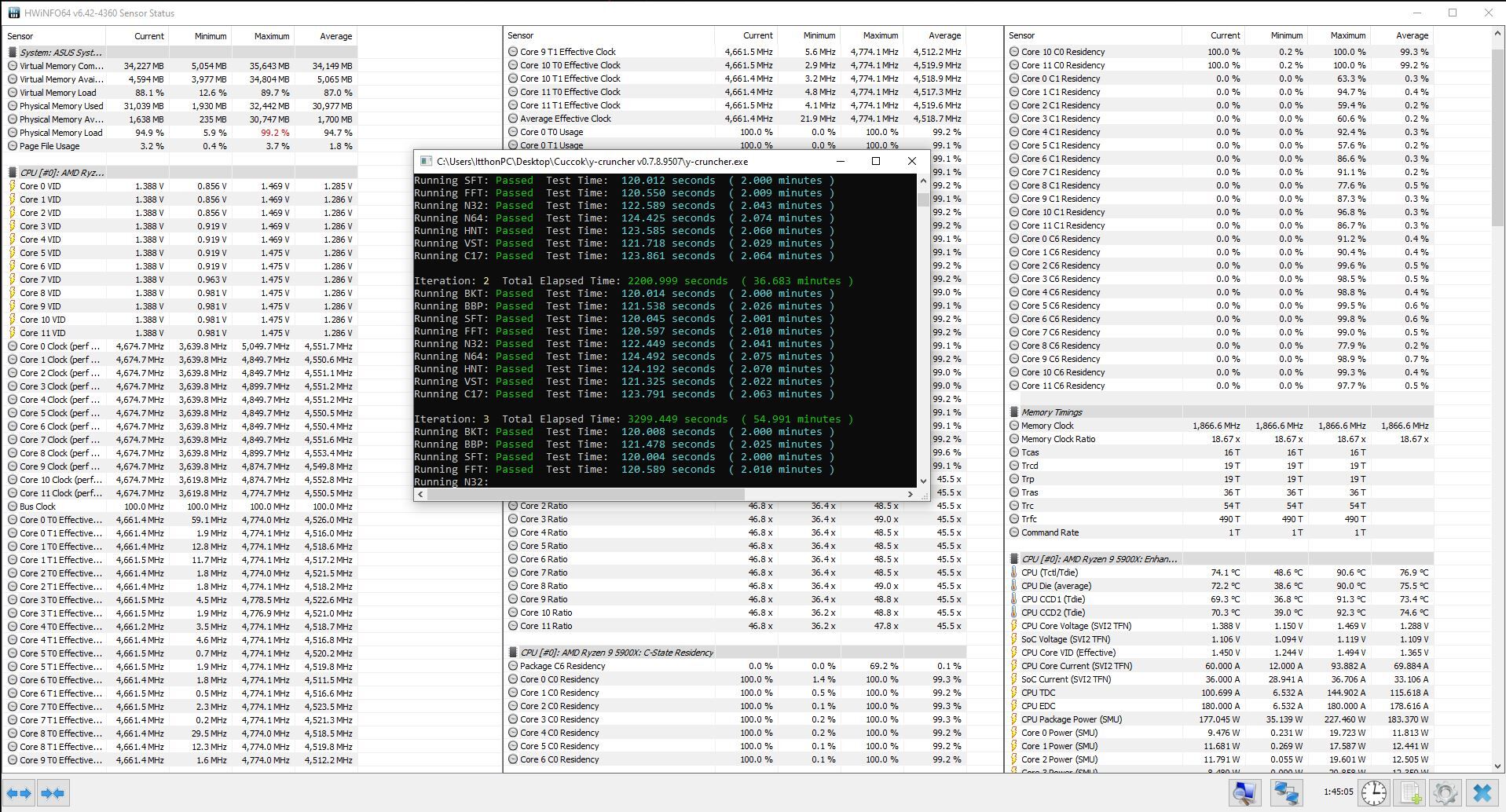Image resolution: width=1506 pixels, height=812 pixels.
Task: Click the 99.2 % Physical Memory Load maximum value
Action: click(275, 133)
